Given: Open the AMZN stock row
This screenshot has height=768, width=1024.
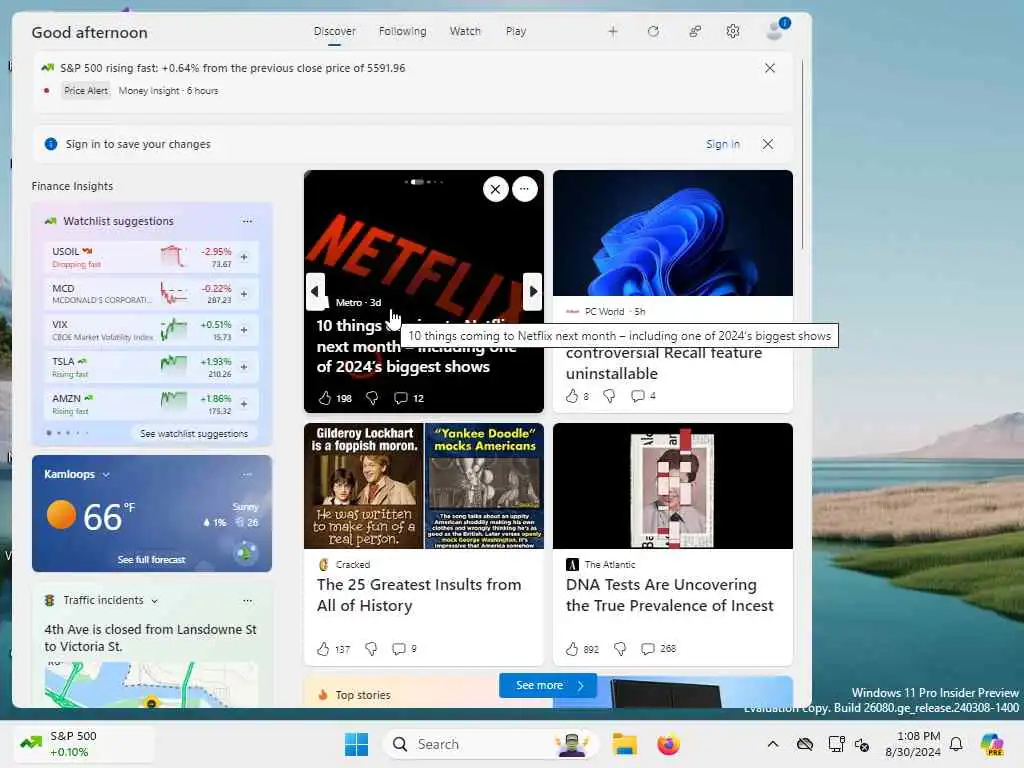Looking at the screenshot, I should [152, 404].
